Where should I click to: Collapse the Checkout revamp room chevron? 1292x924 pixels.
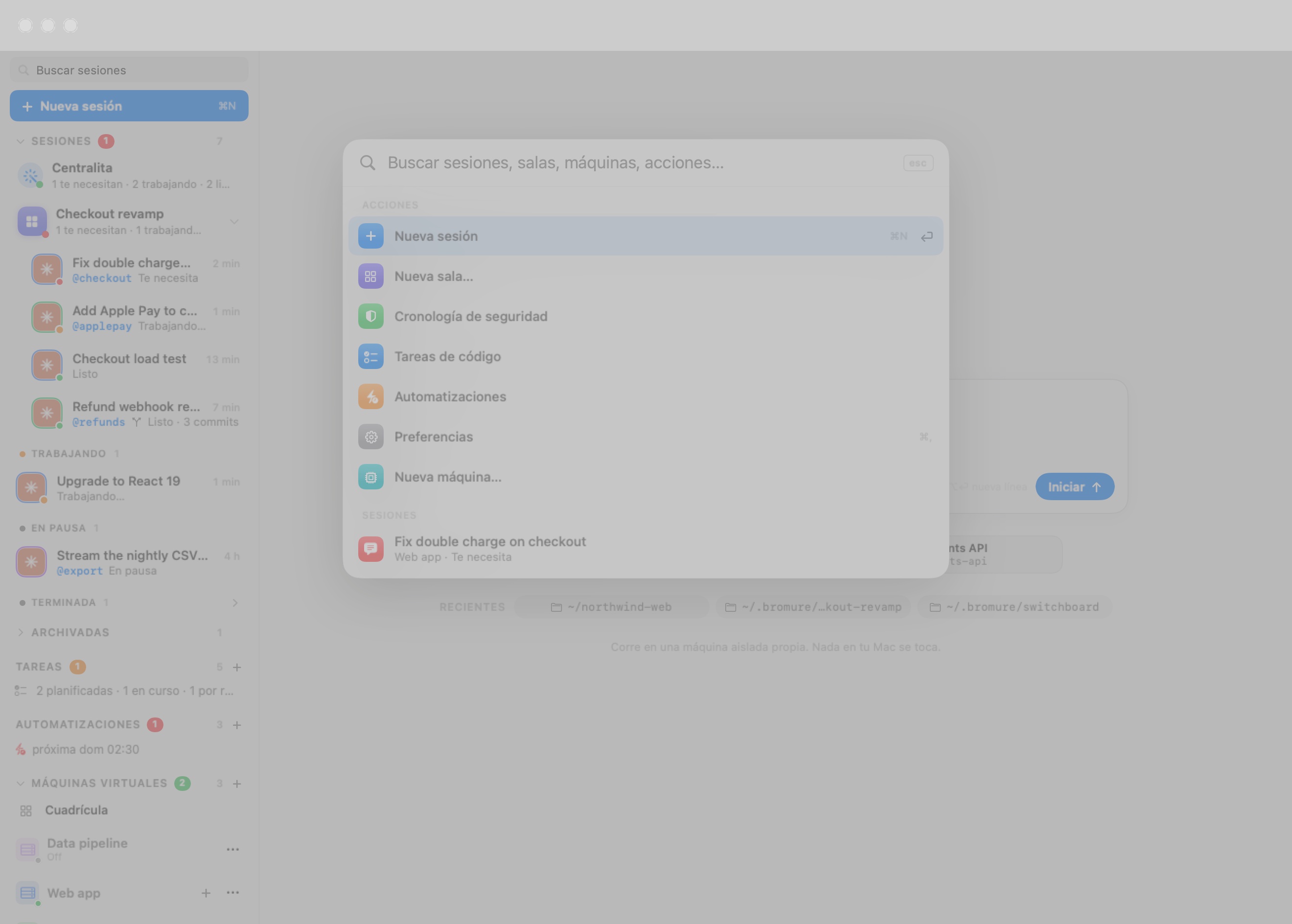[234, 222]
